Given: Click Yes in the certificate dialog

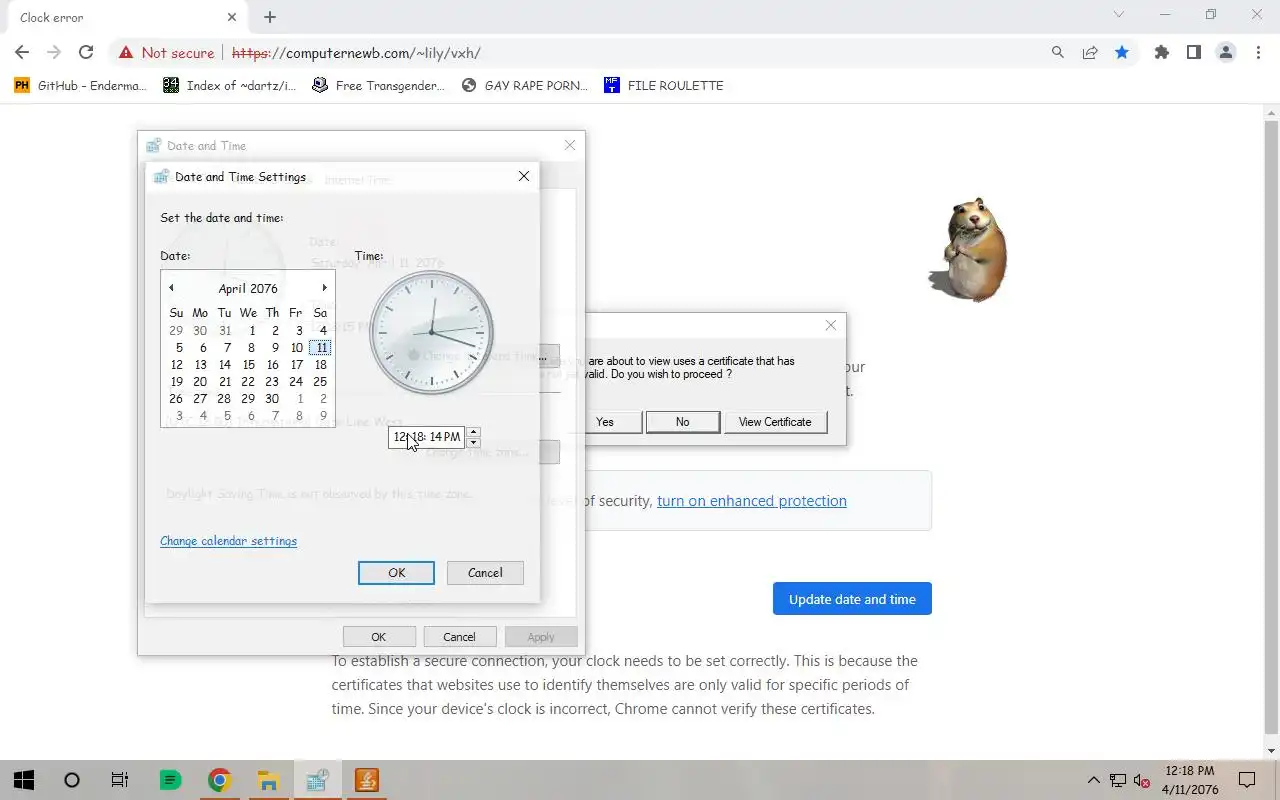Looking at the screenshot, I should tap(605, 422).
